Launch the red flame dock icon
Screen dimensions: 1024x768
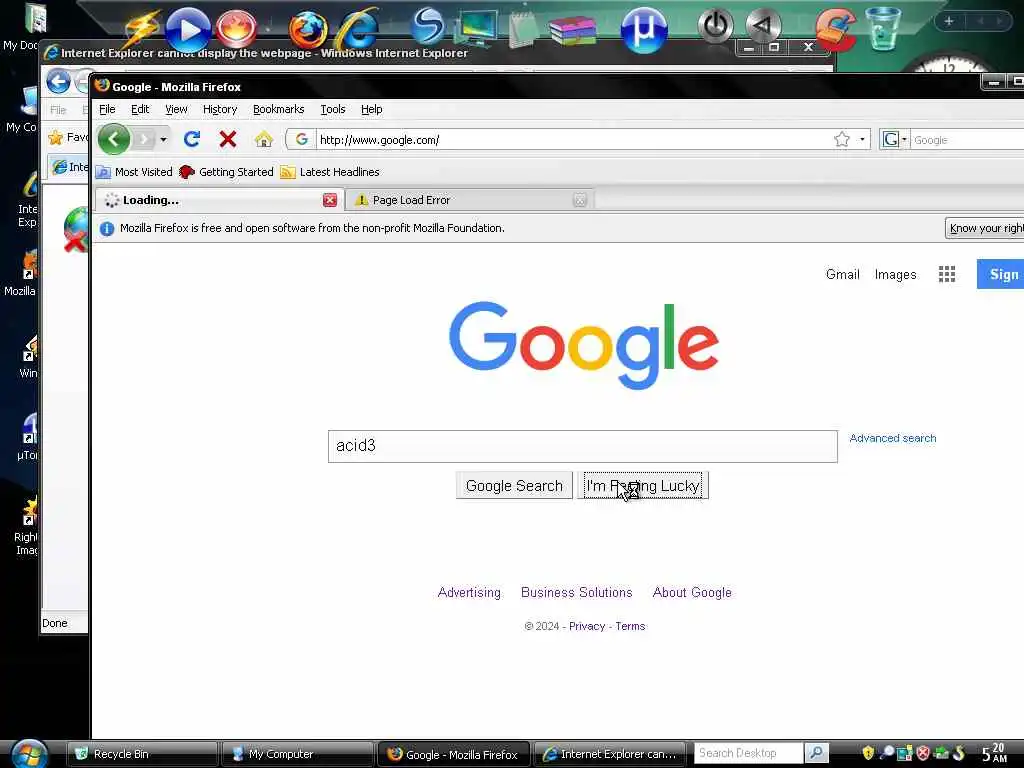point(236,30)
